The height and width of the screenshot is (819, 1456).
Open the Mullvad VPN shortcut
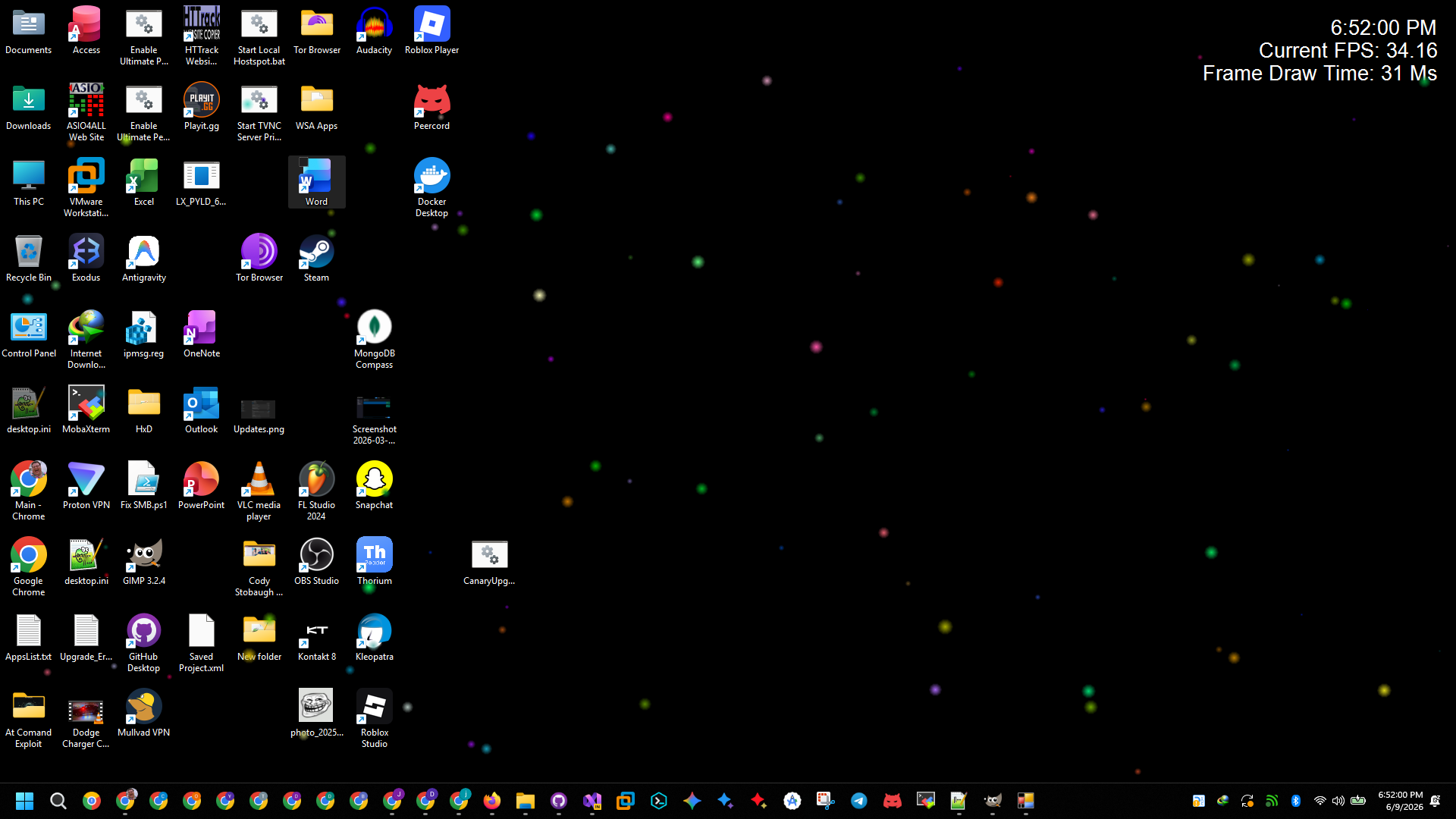tap(143, 713)
